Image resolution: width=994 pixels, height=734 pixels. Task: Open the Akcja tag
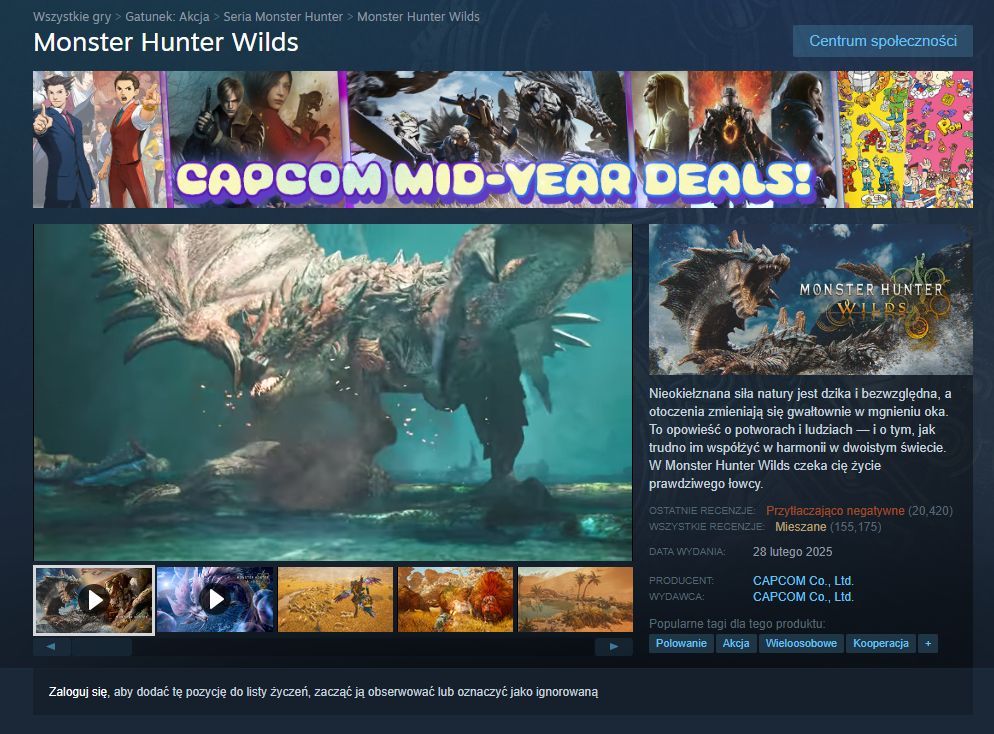click(x=736, y=643)
